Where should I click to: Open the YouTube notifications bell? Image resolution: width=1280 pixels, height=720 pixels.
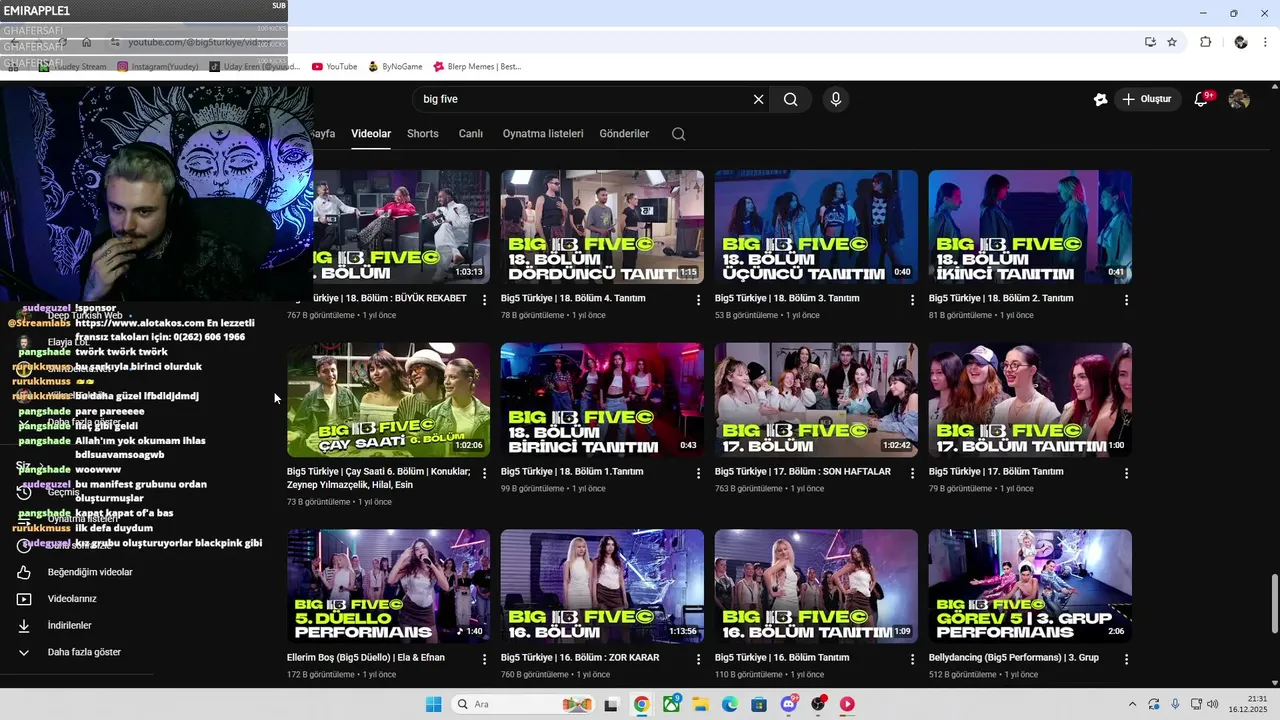(1202, 99)
